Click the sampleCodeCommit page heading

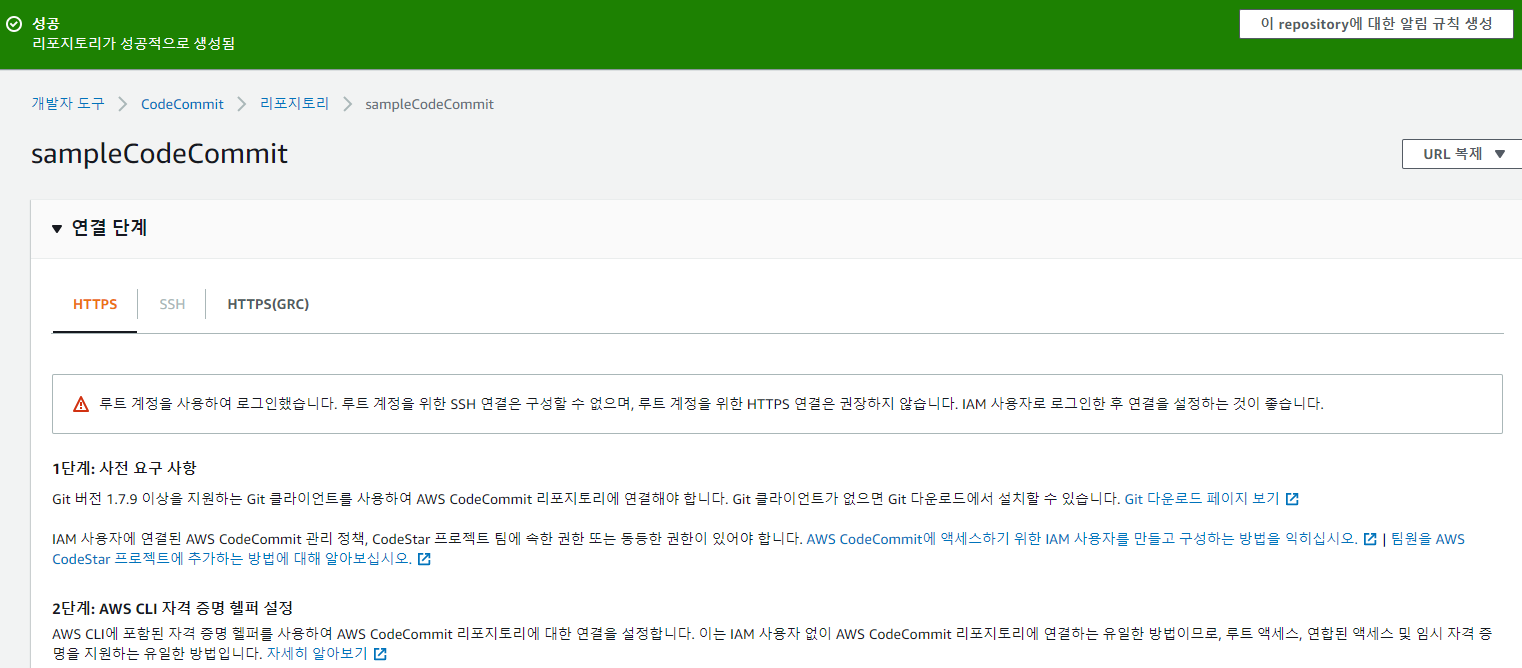click(x=160, y=154)
